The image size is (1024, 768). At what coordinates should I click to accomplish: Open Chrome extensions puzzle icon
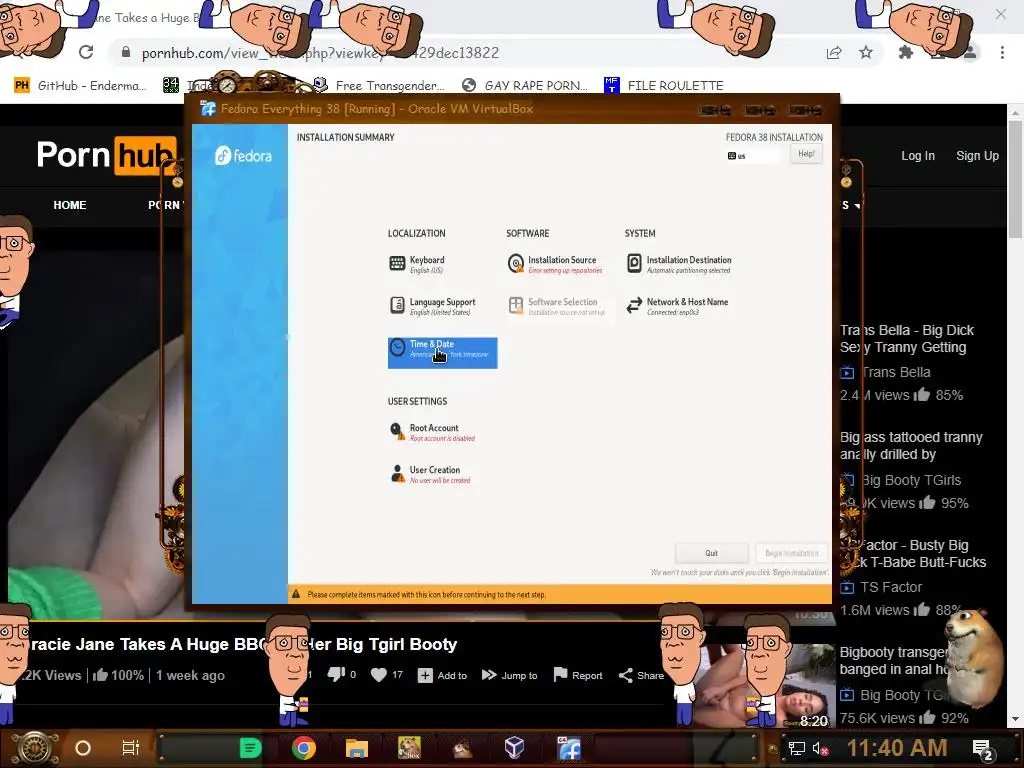906,53
